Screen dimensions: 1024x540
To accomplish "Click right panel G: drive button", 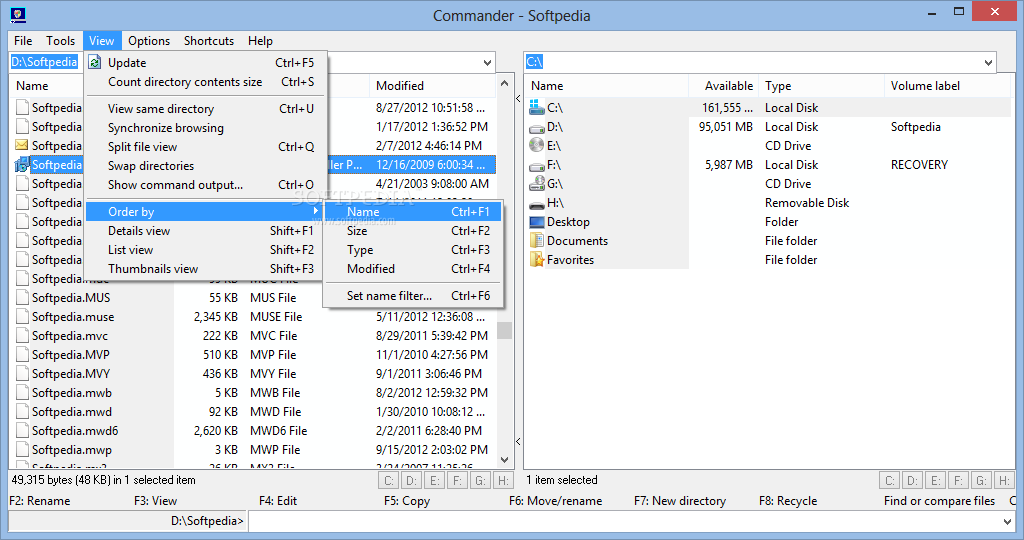I will point(981,481).
